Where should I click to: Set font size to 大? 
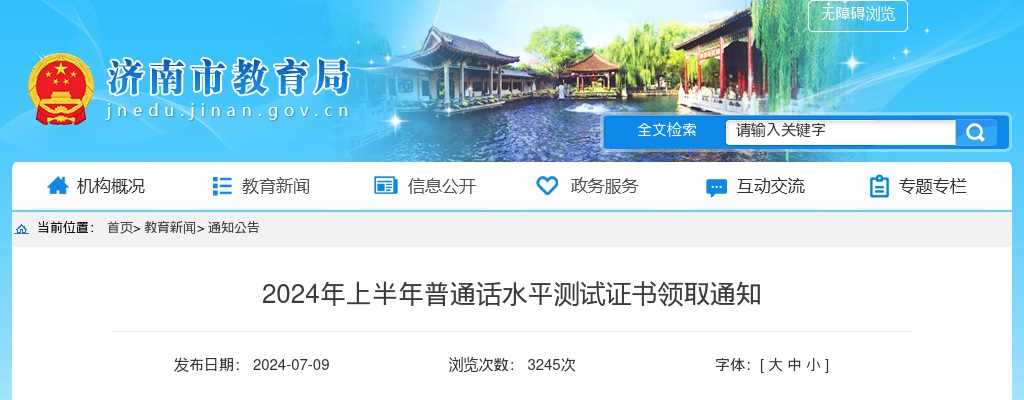coord(775,365)
